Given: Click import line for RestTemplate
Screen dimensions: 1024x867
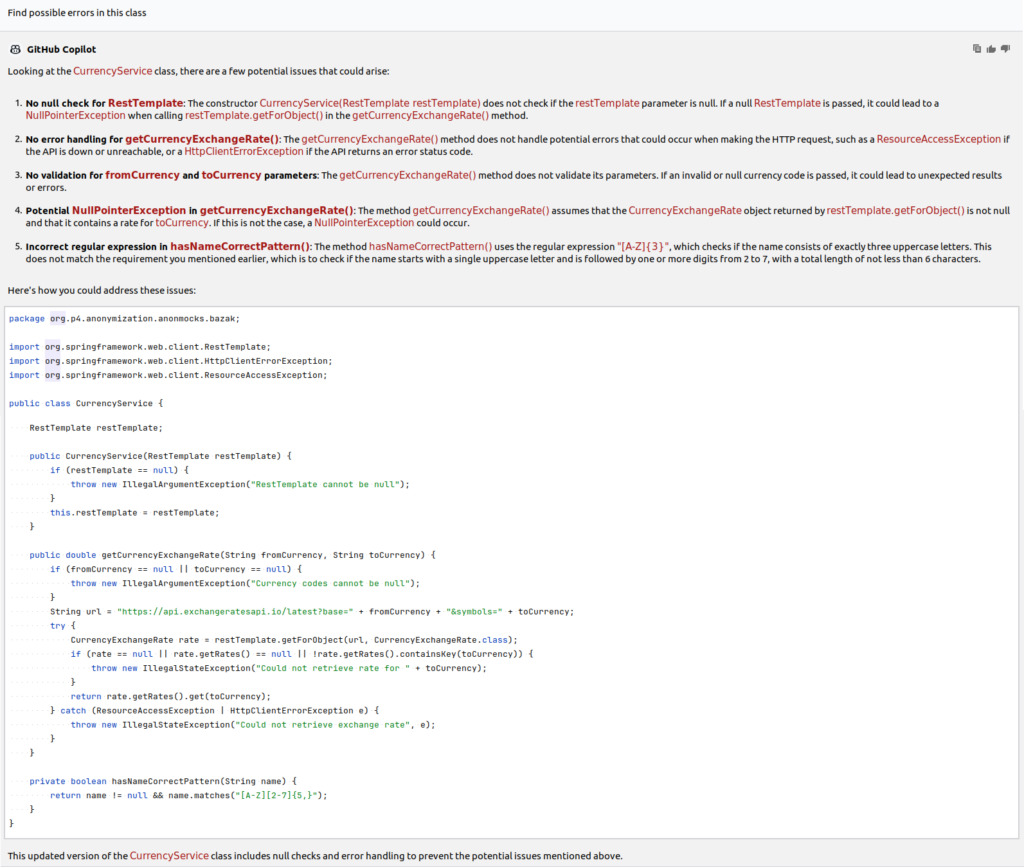Looking at the screenshot, I should click(x=140, y=347).
